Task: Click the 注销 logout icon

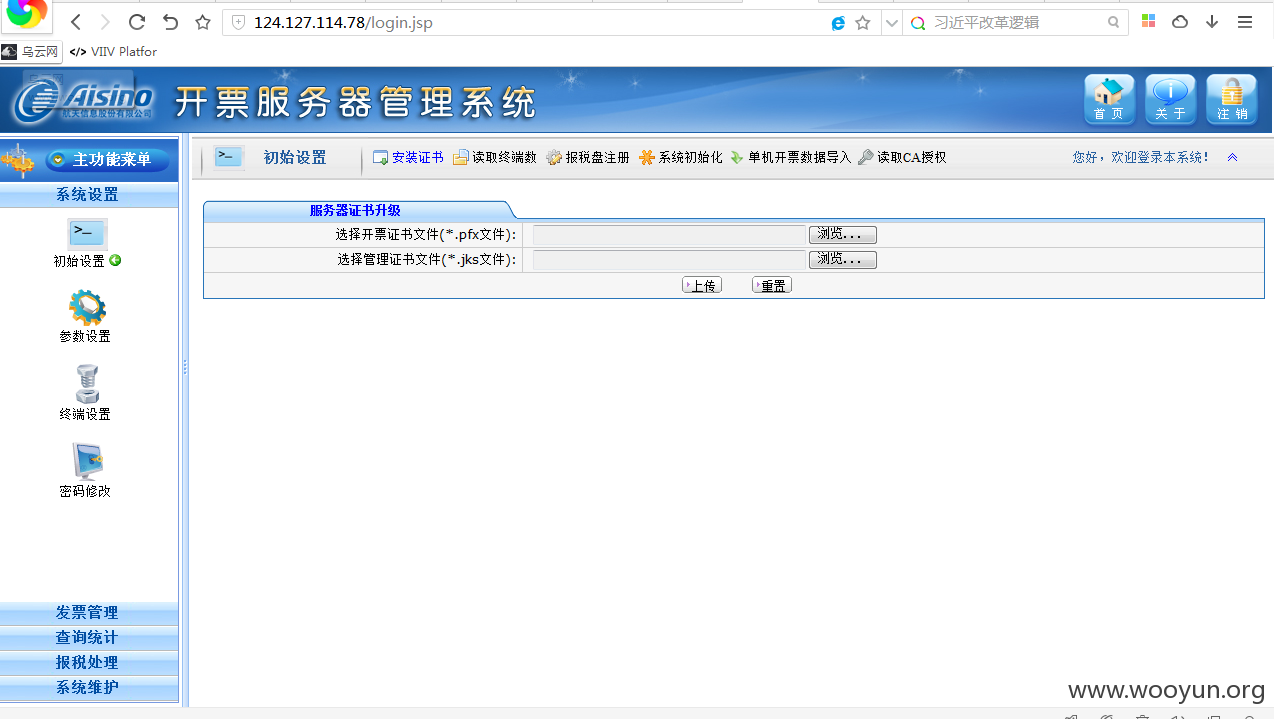Action: click(x=1231, y=99)
